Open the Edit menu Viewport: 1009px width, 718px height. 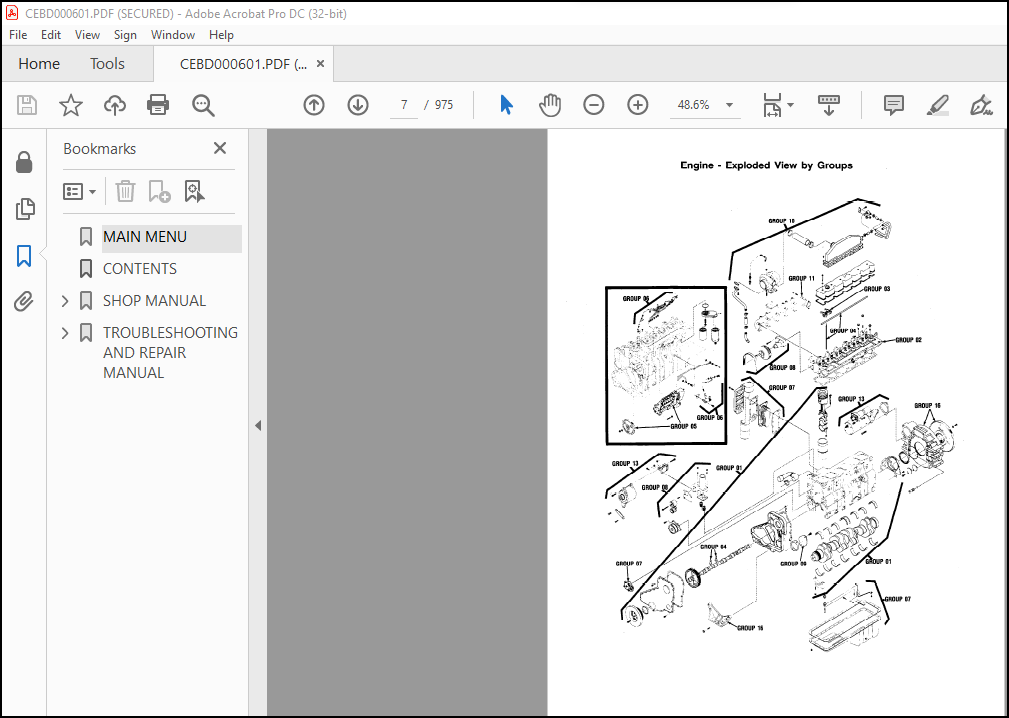click(51, 35)
